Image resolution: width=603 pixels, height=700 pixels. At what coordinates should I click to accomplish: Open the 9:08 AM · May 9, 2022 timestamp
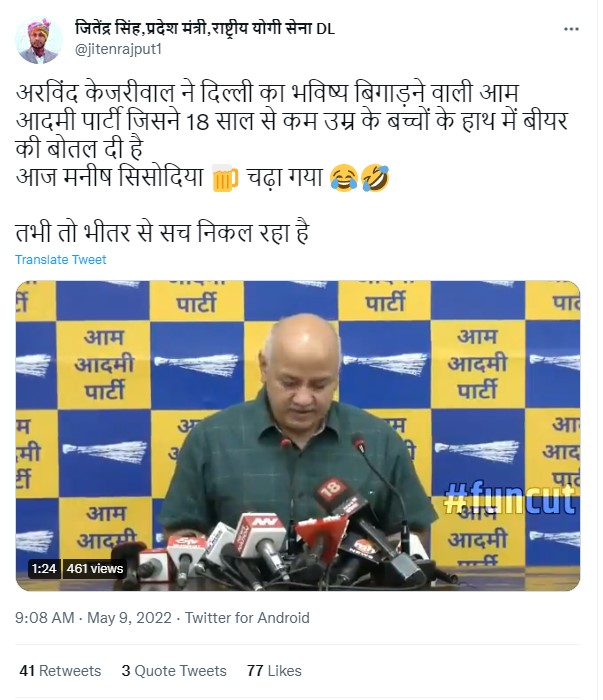pos(93,618)
